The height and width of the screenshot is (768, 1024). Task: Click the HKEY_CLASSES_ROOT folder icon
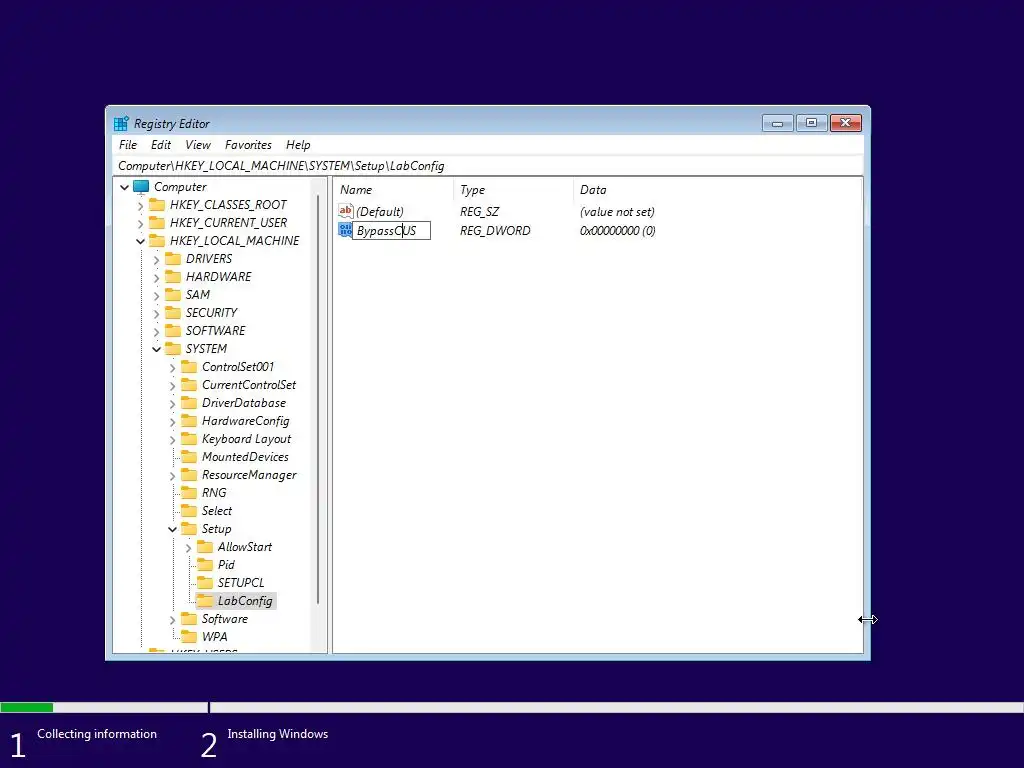point(157,204)
